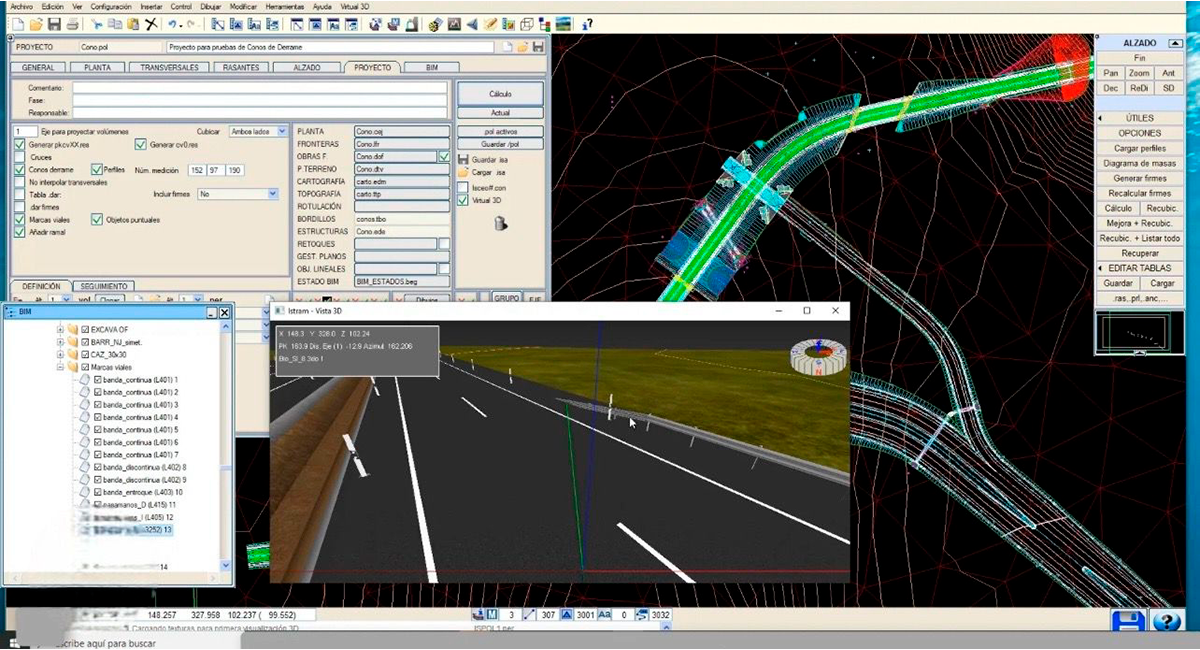Image resolution: width=1200 pixels, height=650 pixels.
Task: Switch to the TRANSVERSALES tab
Action: (x=169, y=67)
